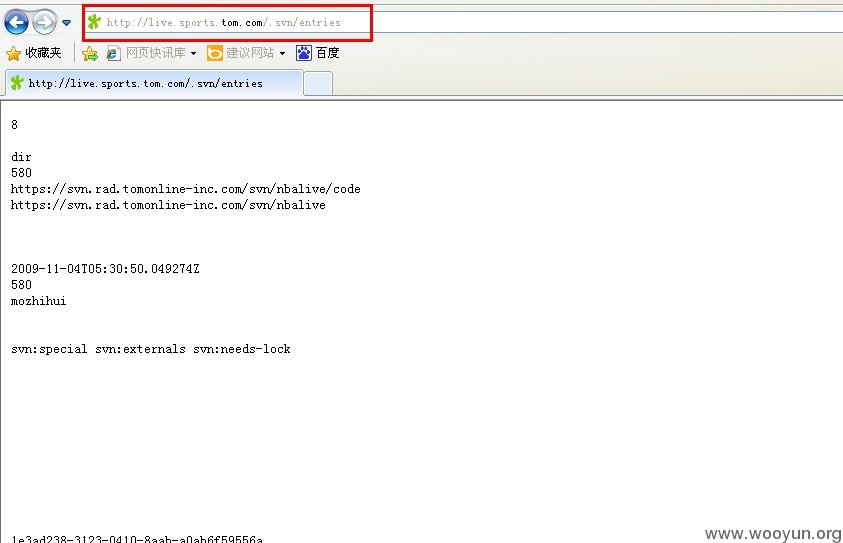Click the svn URL ending in nbalive/code

[185, 189]
